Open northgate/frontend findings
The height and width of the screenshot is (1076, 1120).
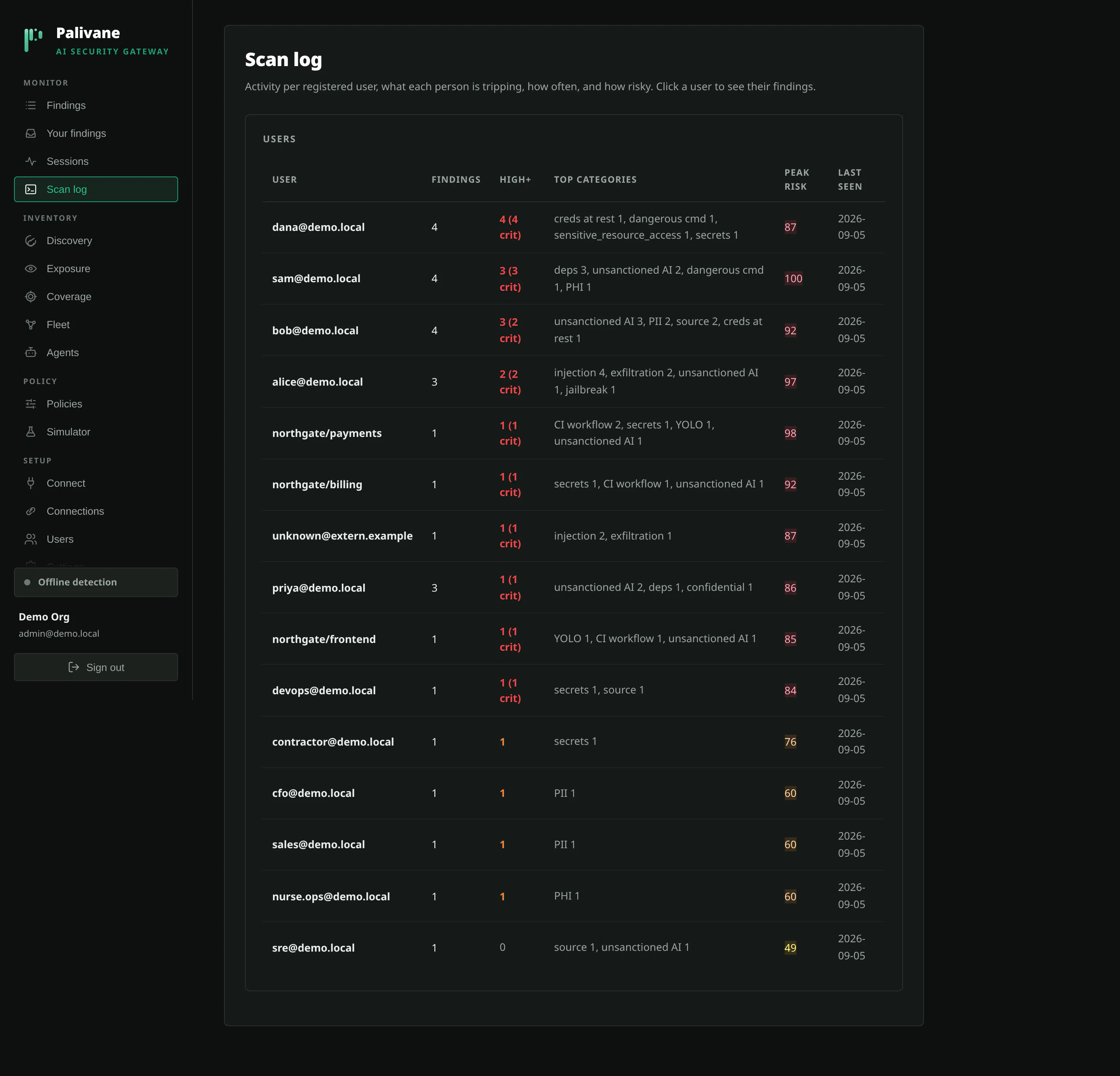pos(574,639)
